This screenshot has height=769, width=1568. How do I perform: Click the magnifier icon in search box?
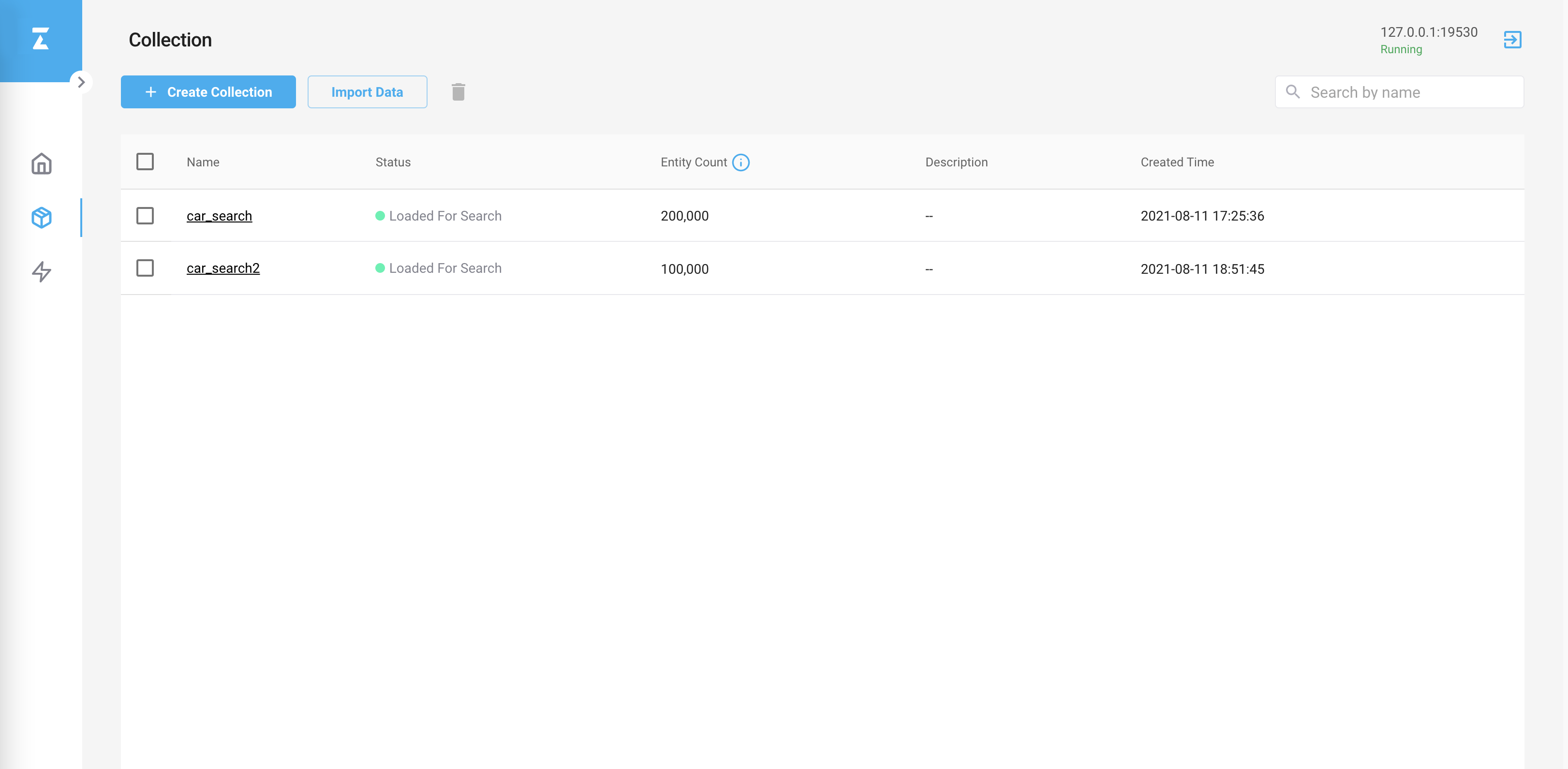pos(1292,92)
